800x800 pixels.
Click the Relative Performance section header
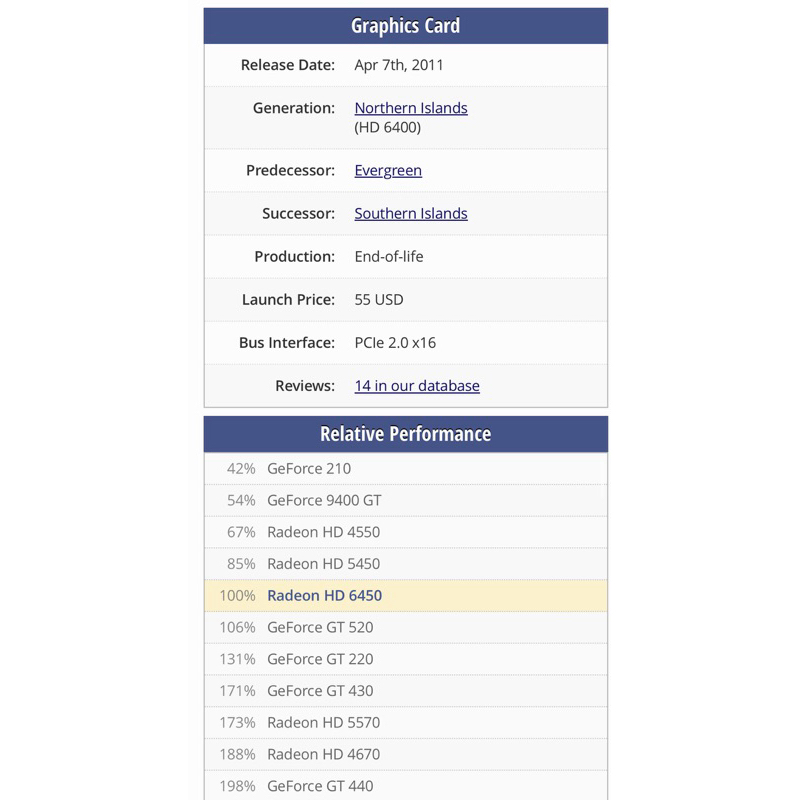406,434
